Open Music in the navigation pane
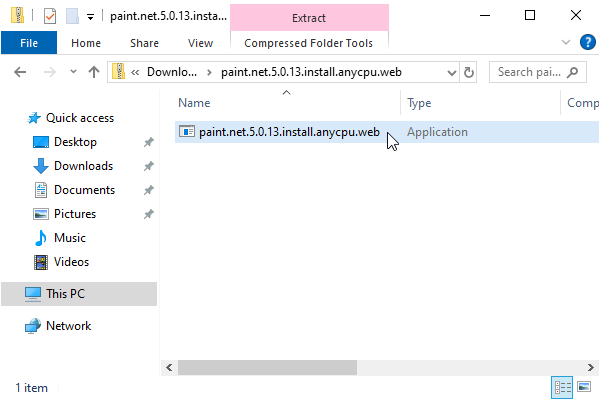This screenshot has width=600, height=400. [x=70, y=238]
